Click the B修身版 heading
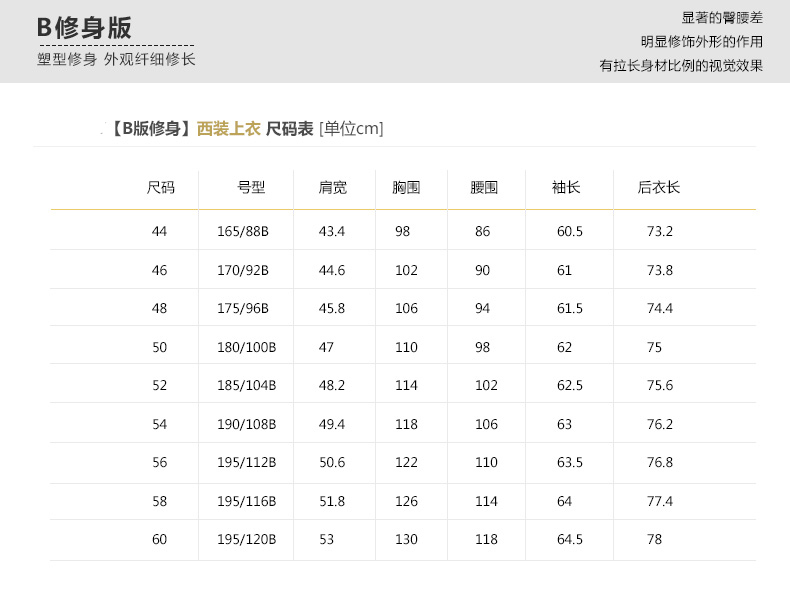The height and width of the screenshot is (590, 790). [x=84, y=28]
